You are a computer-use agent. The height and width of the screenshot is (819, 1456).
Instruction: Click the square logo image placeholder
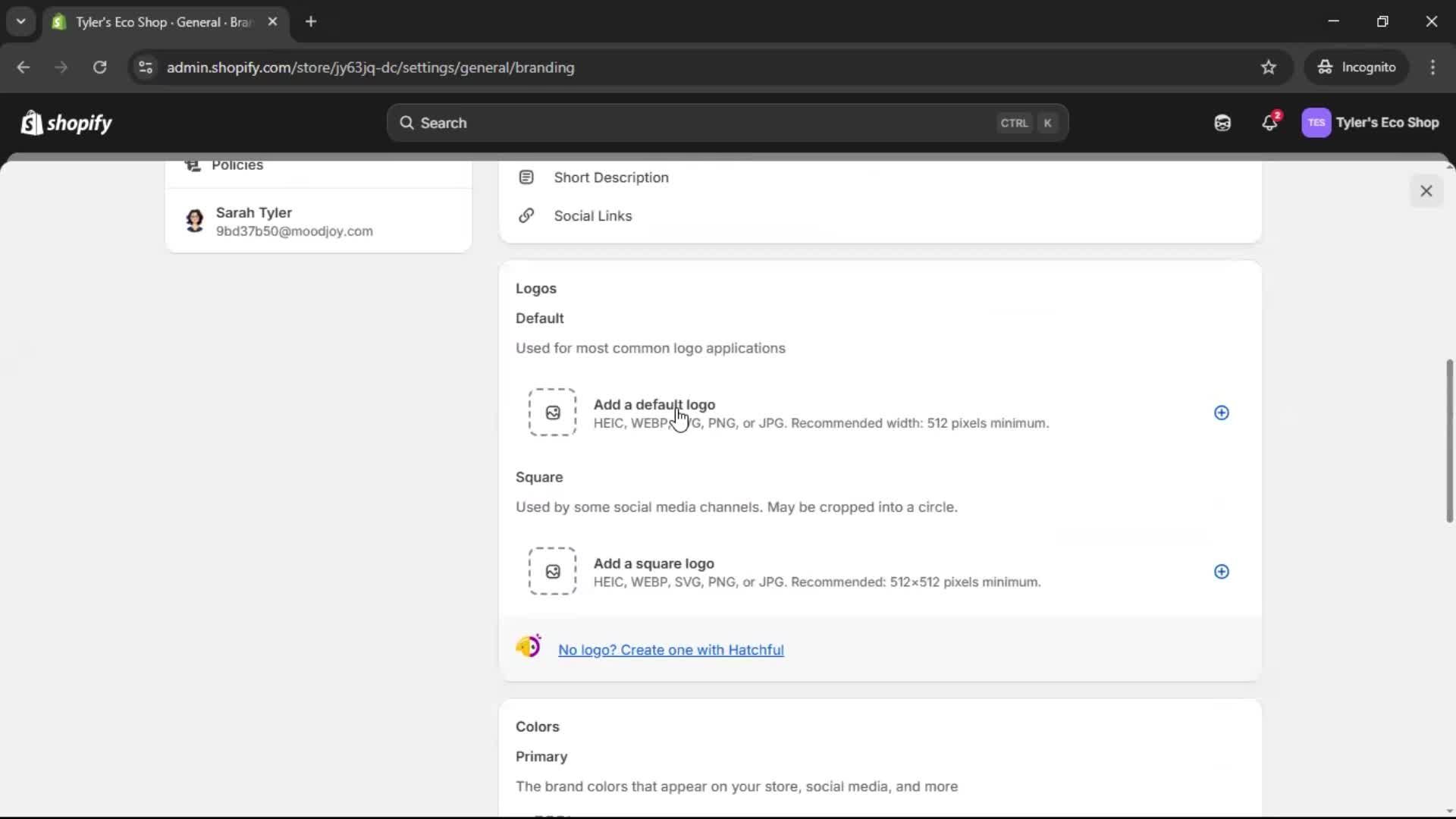[552, 571]
